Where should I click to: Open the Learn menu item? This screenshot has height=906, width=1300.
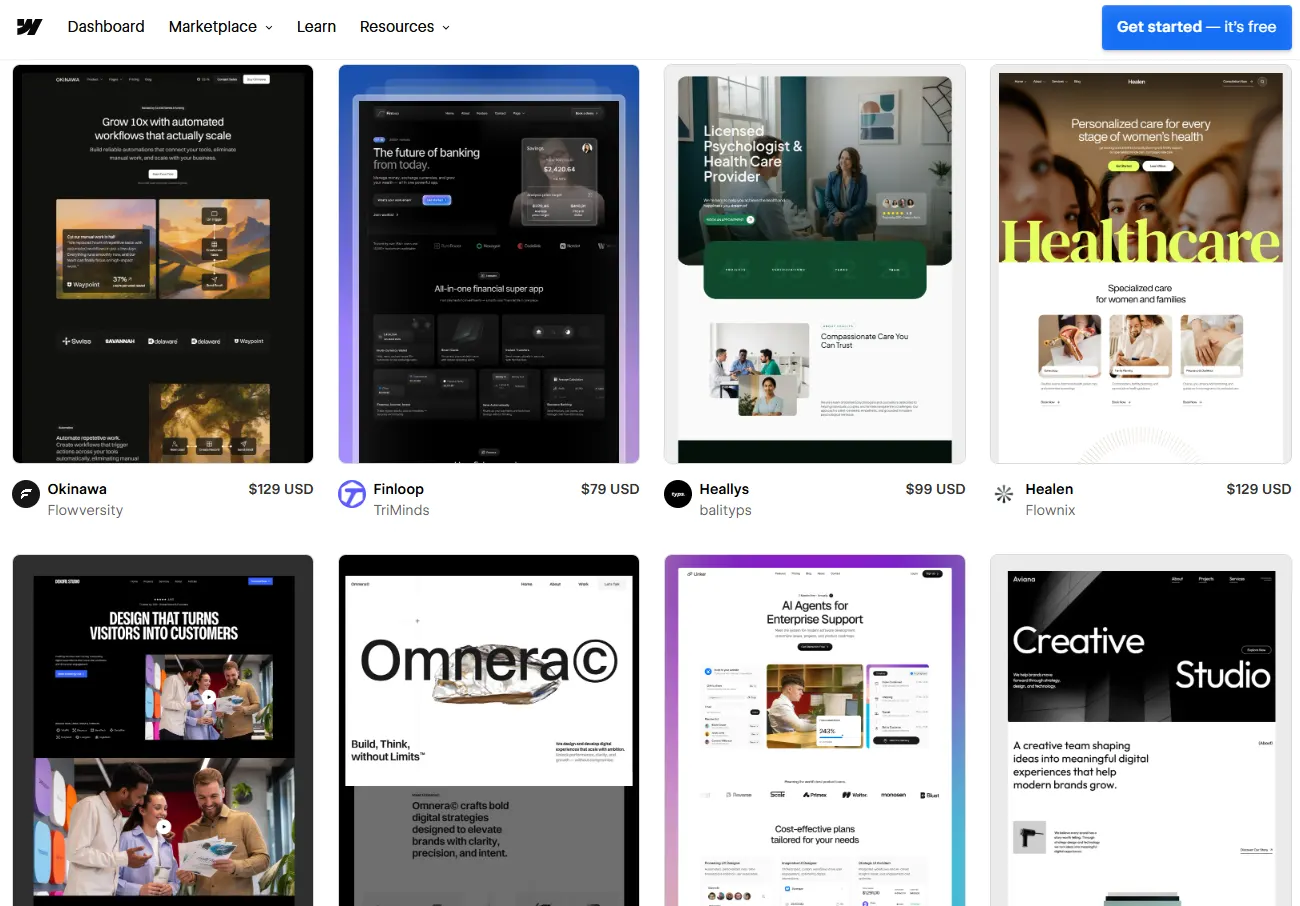point(316,27)
